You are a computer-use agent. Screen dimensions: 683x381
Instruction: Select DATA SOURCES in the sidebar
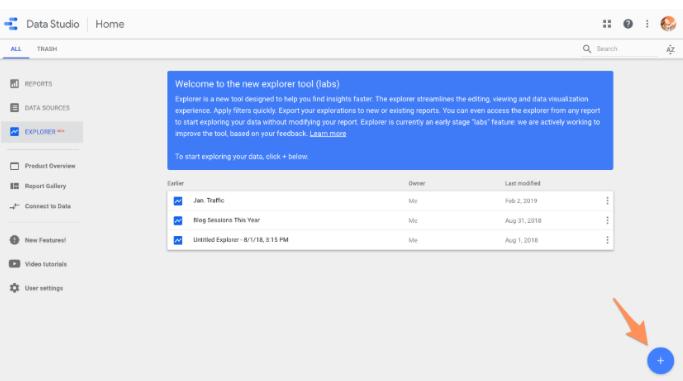(47, 108)
